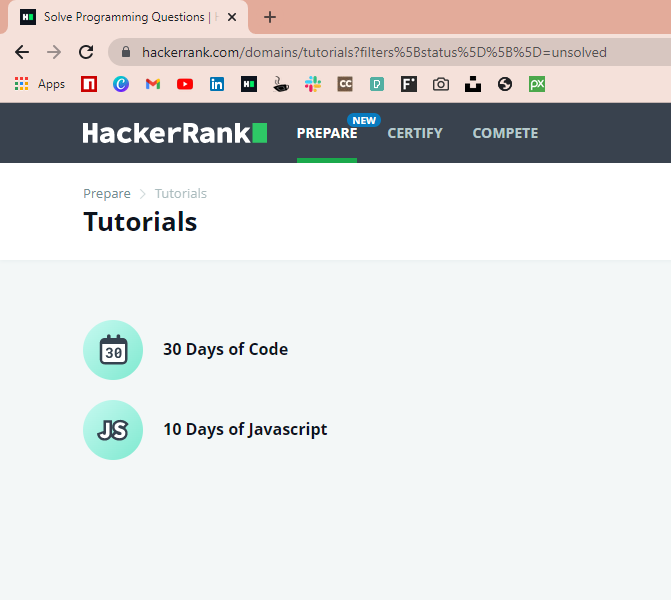The height and width of the screenshot is (600, 671).
Task: Open the black F bookmark icon
Action: (409, 84)
